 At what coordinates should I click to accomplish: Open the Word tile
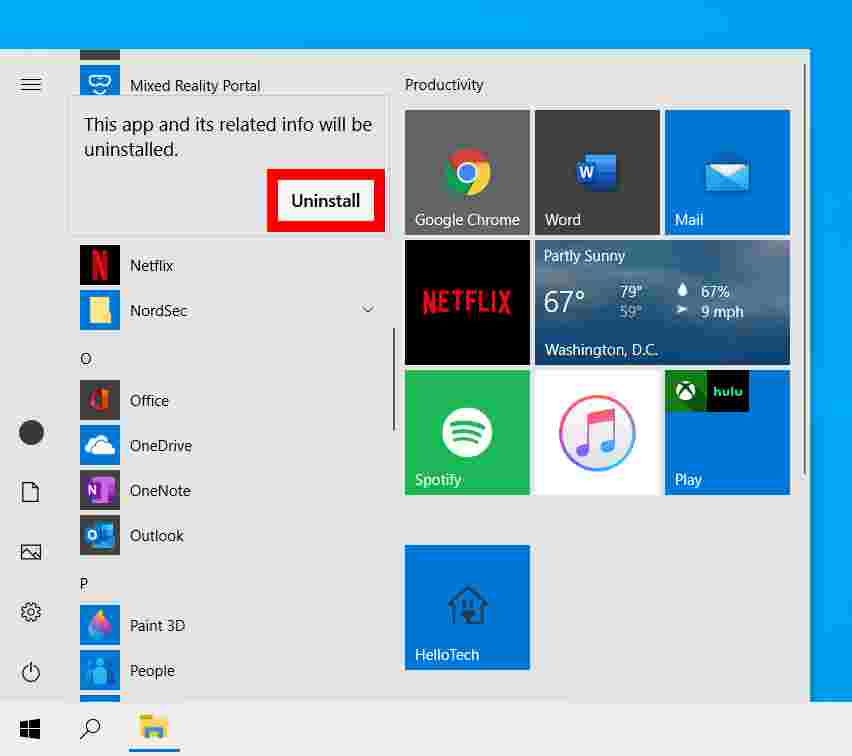coord(597,172)
